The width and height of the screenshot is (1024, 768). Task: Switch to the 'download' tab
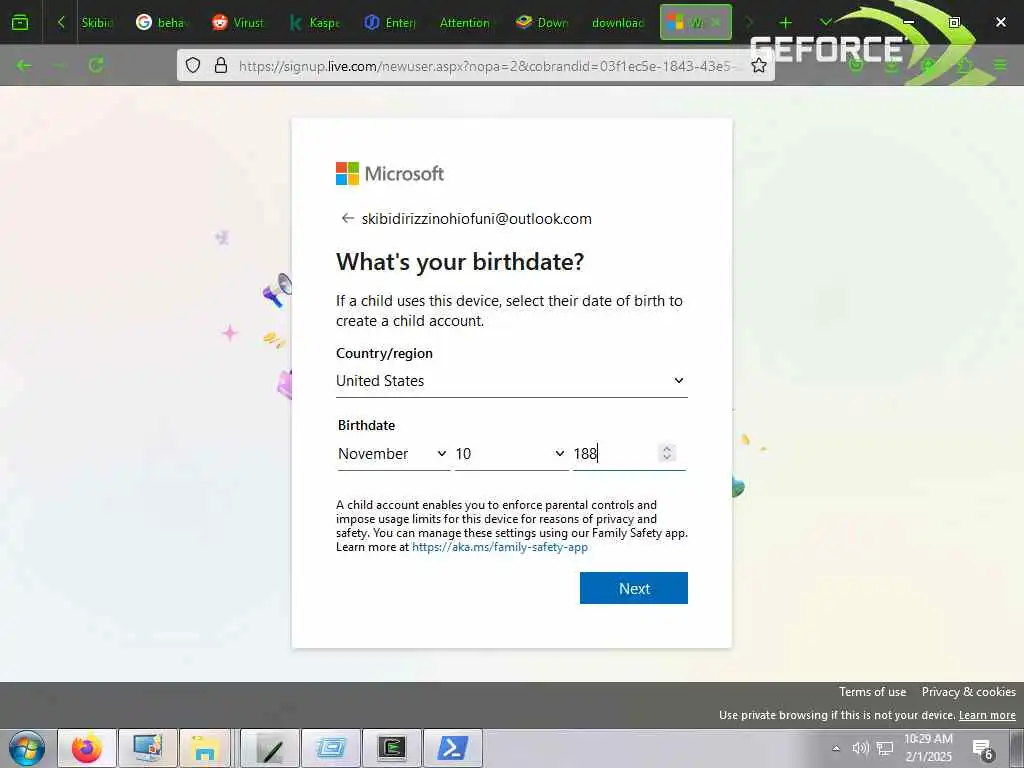(x=618, y=22)
